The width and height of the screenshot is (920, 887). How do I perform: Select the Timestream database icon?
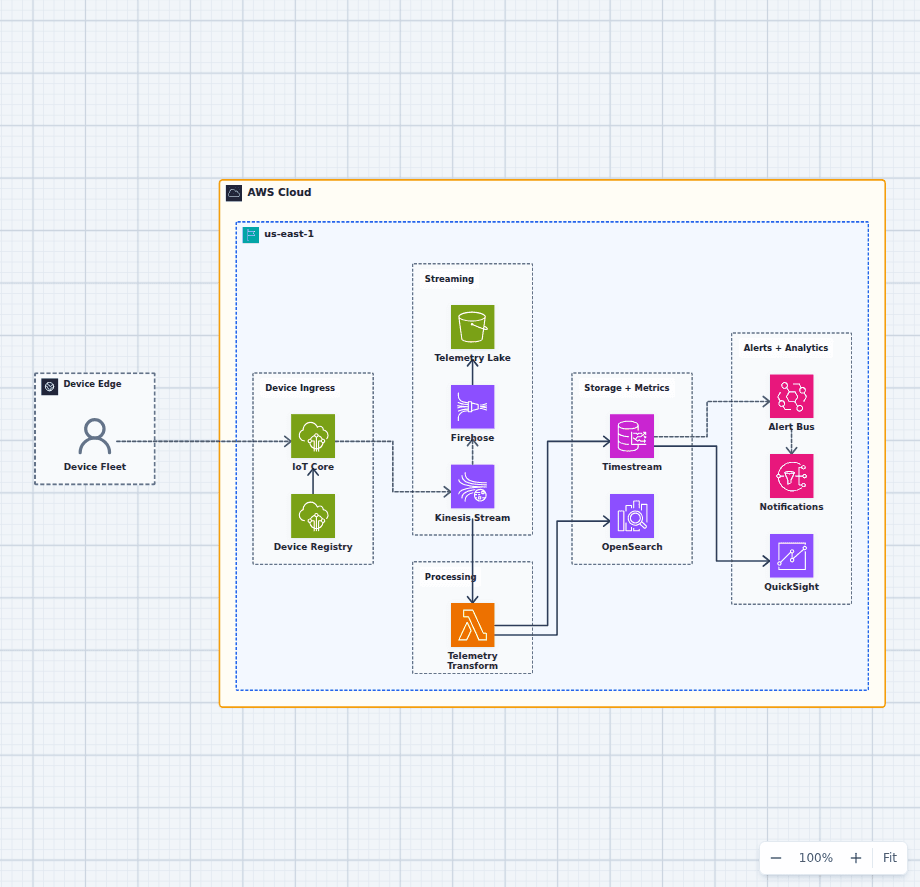tap(632, 436)
